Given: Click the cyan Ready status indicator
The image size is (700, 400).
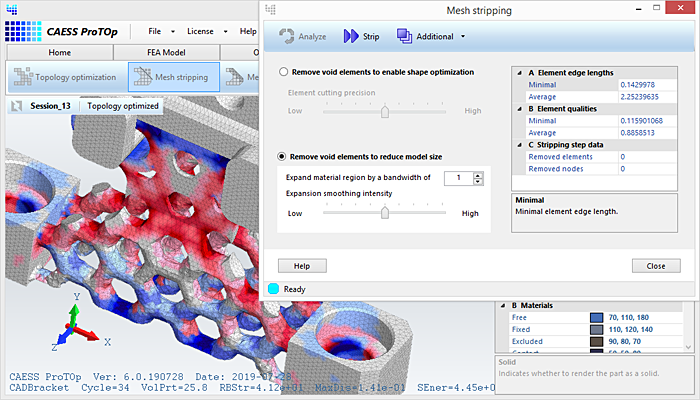Looking at the screenshot, I should click(x=275, y=289).
